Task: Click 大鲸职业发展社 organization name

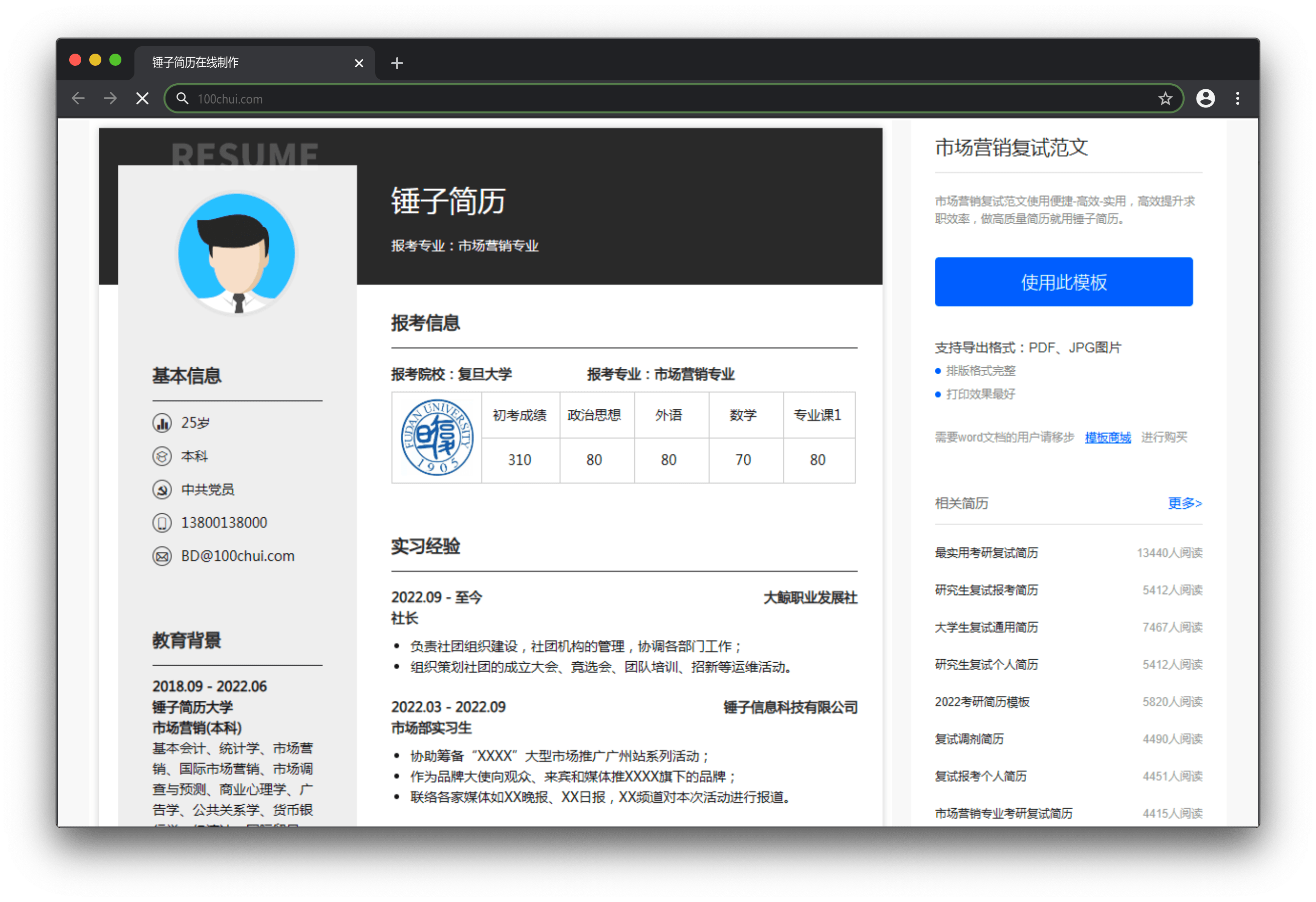Action: coord(810,598)
